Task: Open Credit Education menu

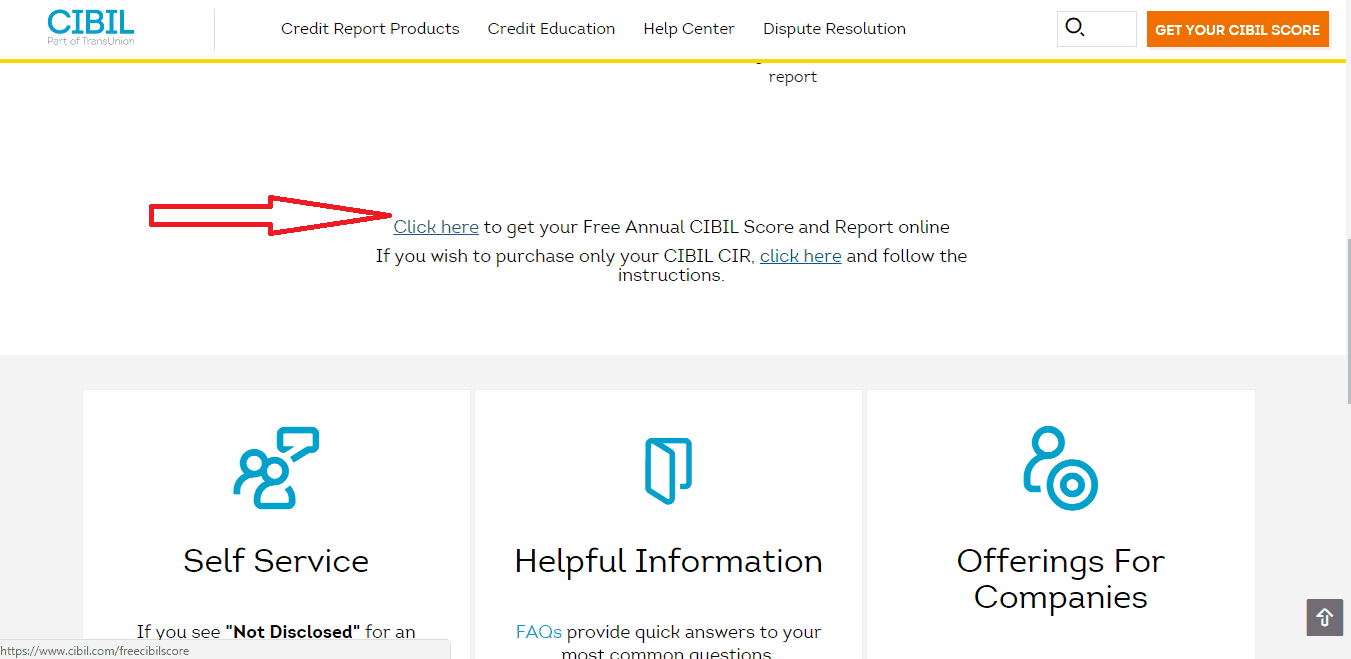Action: pos(551,29)
